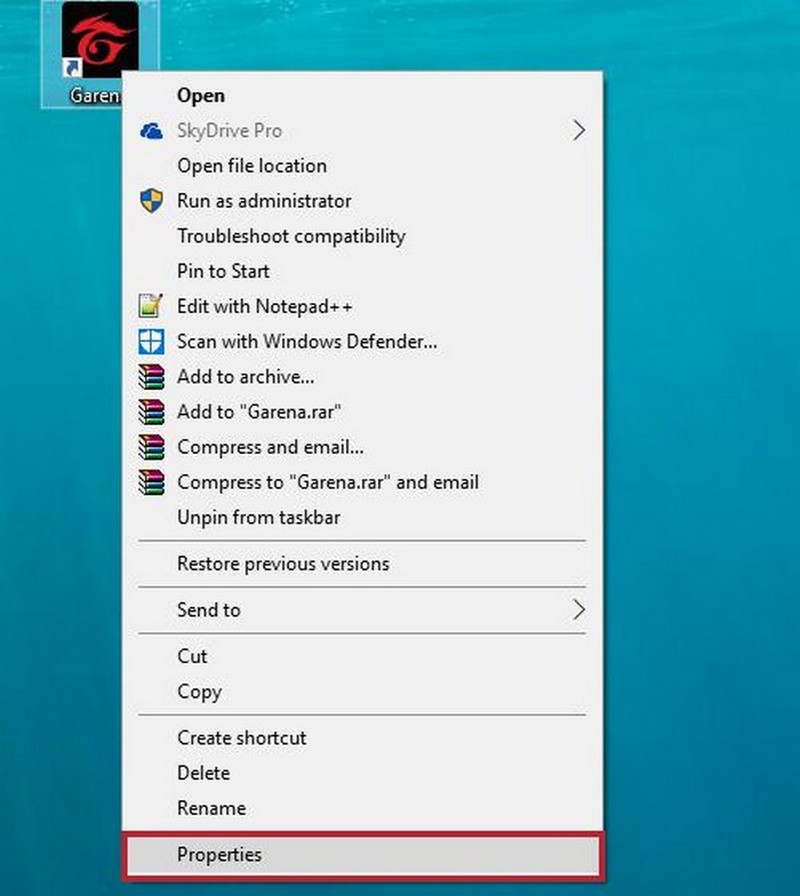Choose Troubleshoot compatibility

click(362, 237)
